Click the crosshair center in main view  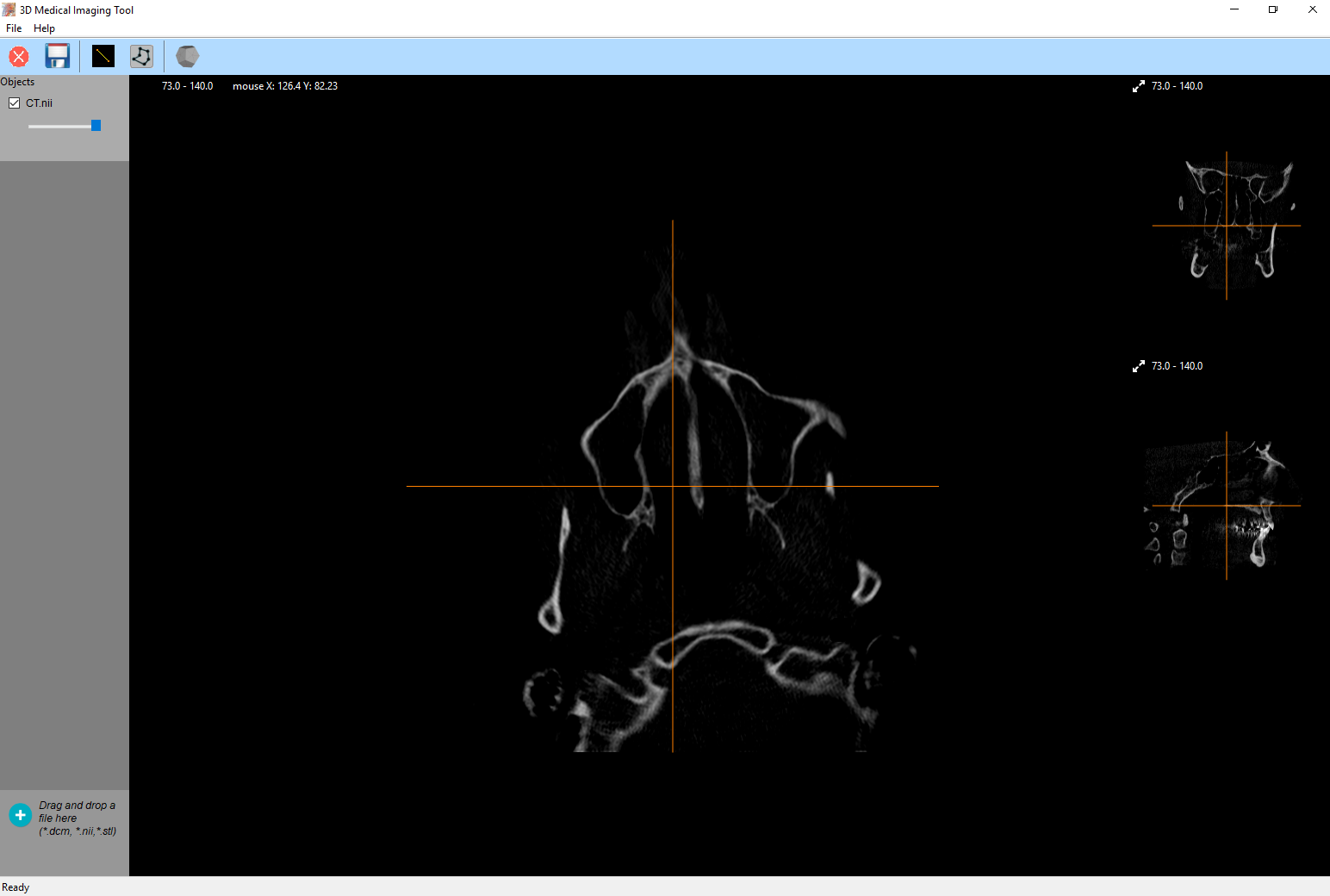pyautogui.click(x=673, y=486)
